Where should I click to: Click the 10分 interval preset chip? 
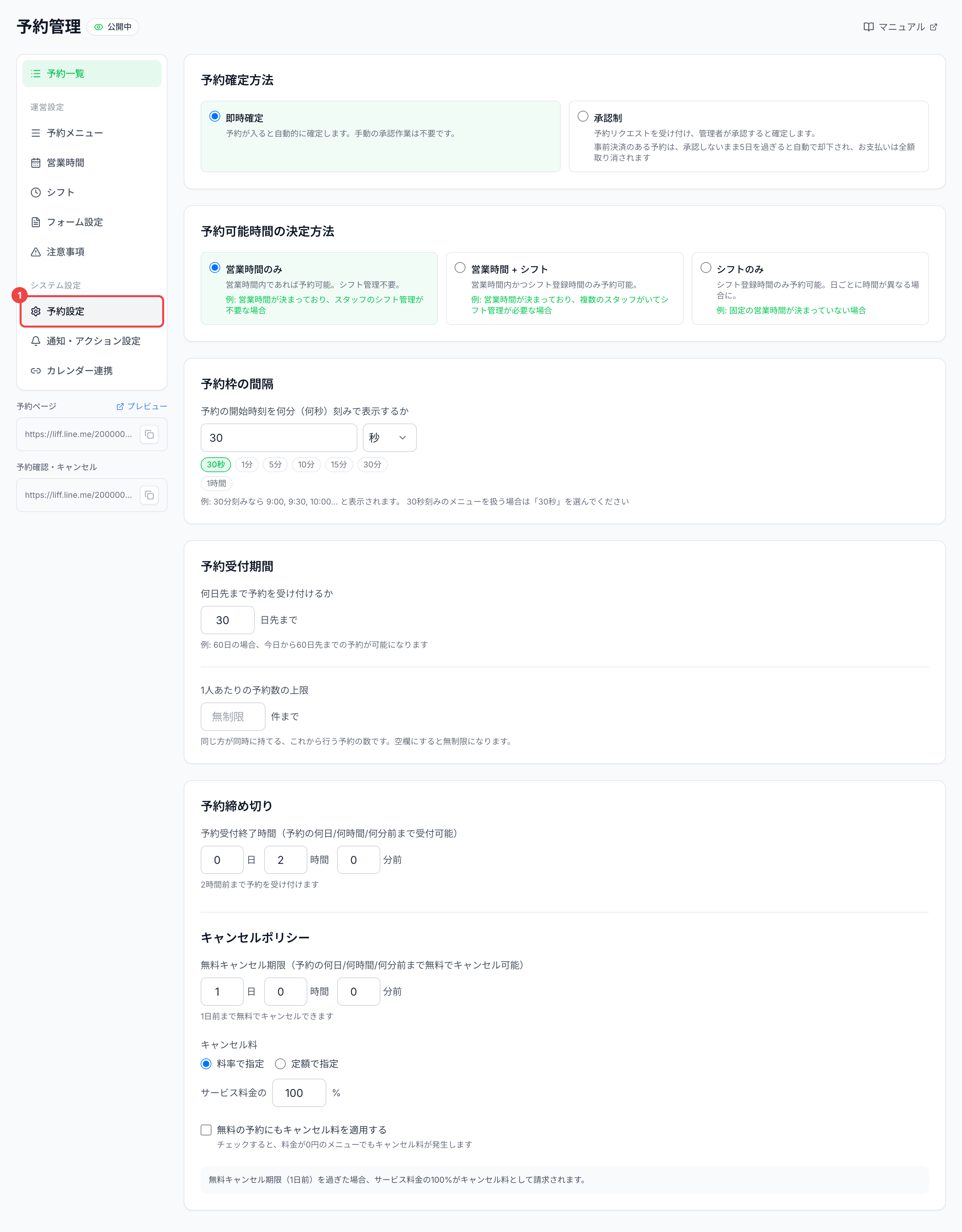click(x=306, y=465)
